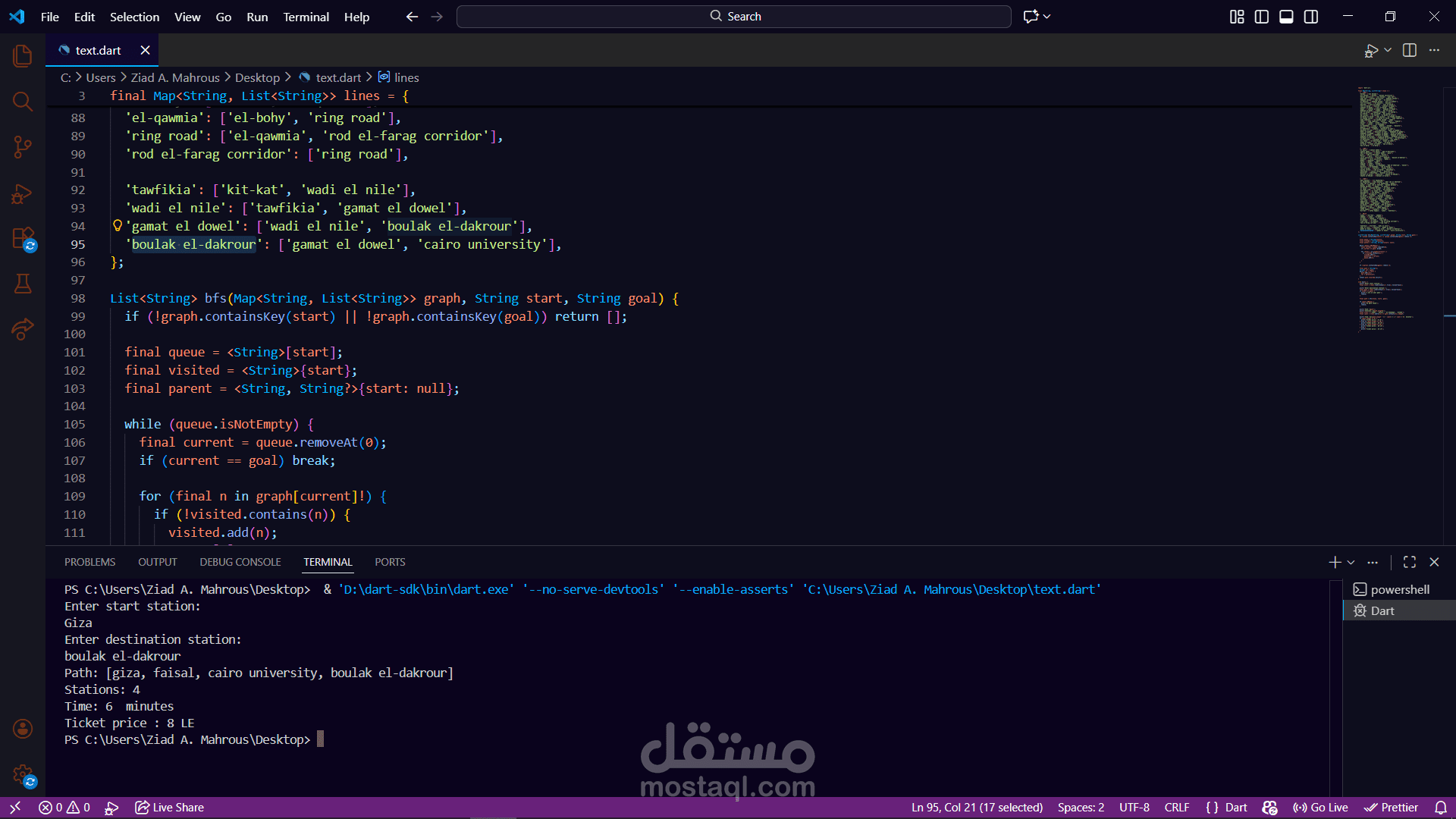1456x819 pixels.
Task: Open the Source Control view
Action: coord(23,146)
